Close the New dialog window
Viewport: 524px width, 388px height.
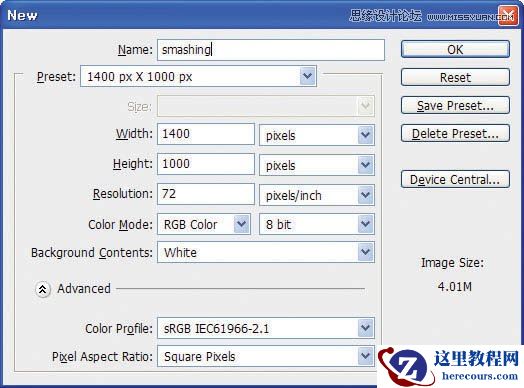[x=508, y=15]
